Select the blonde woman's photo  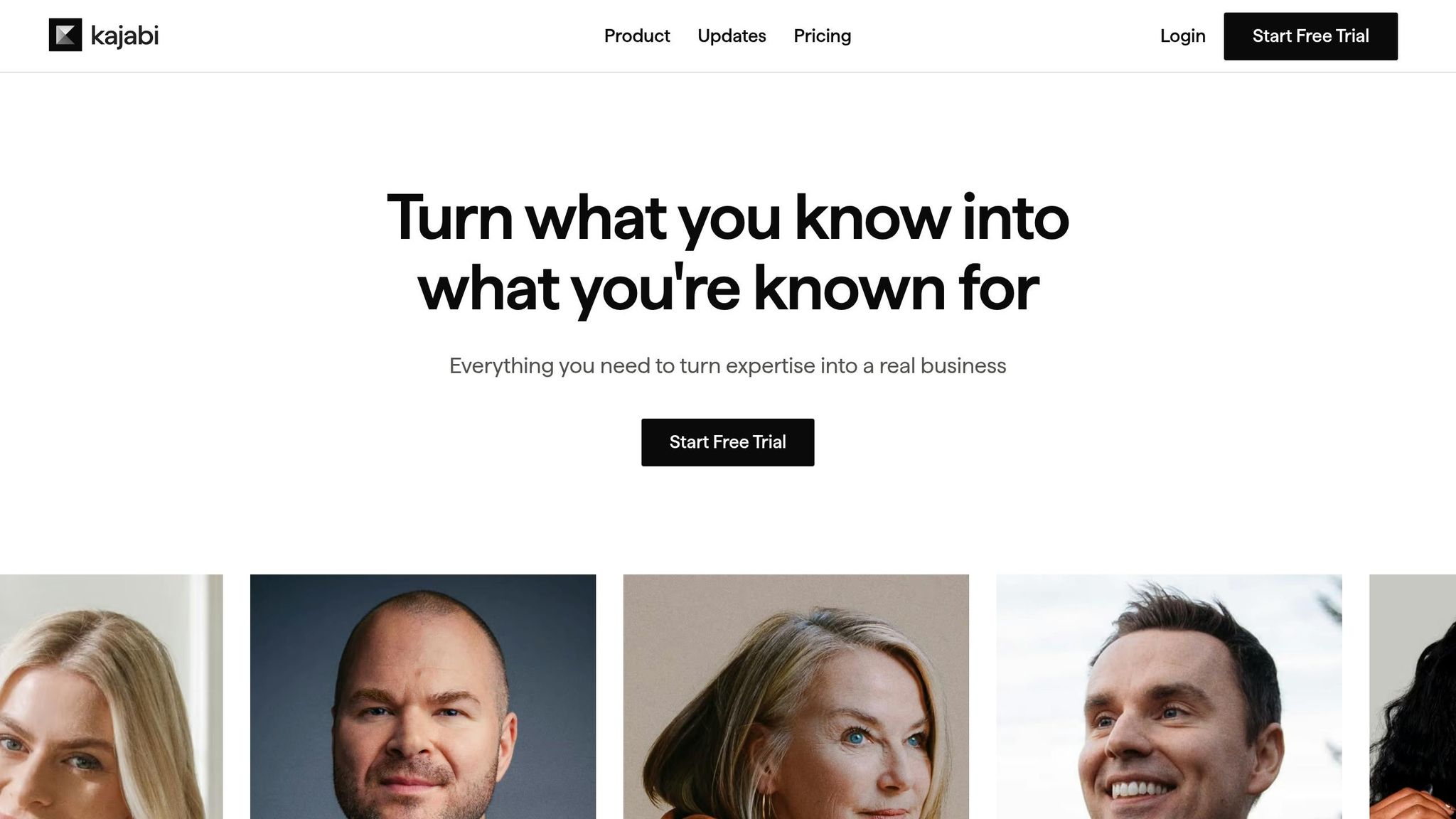pyautogui.click(x=111, y=697)
